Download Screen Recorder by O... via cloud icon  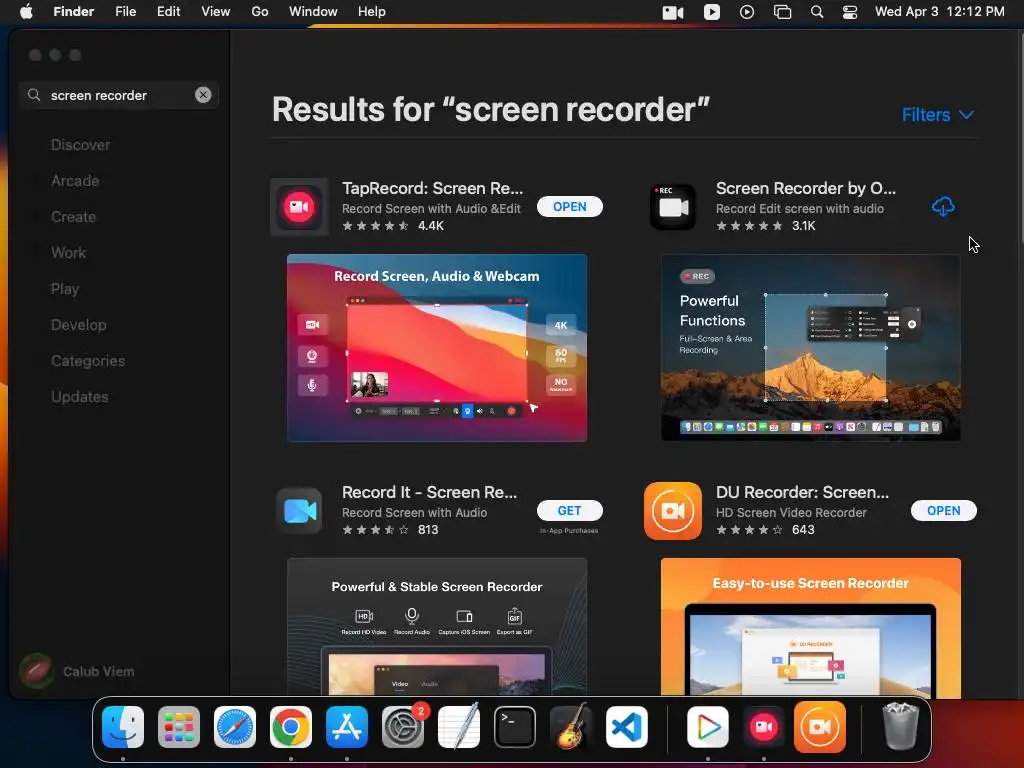tap(943, 207)
